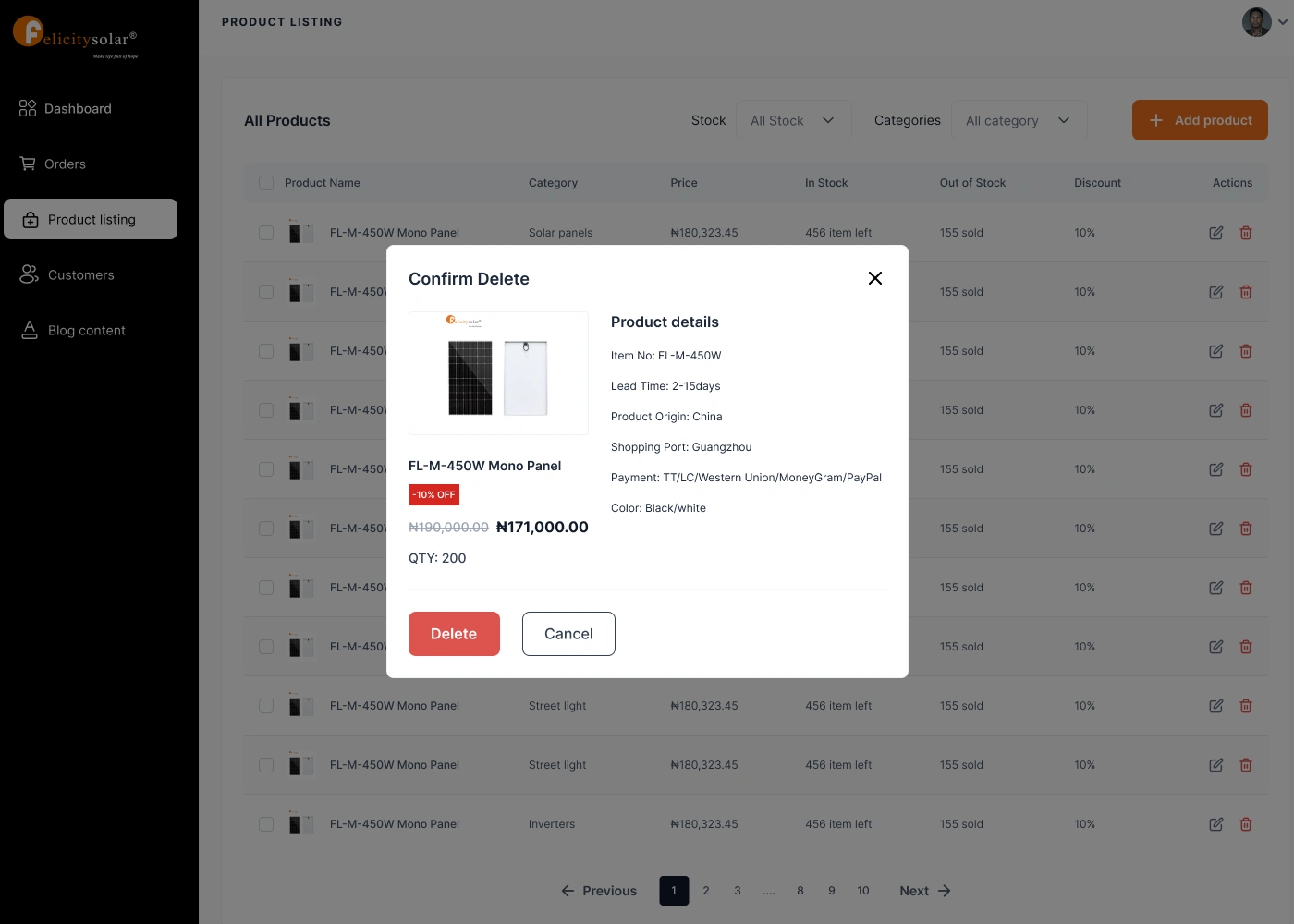Viewport: 1294px width, 924px height.
Task: Open the user profile menu chevron
Action: [x=1283, y=22]
